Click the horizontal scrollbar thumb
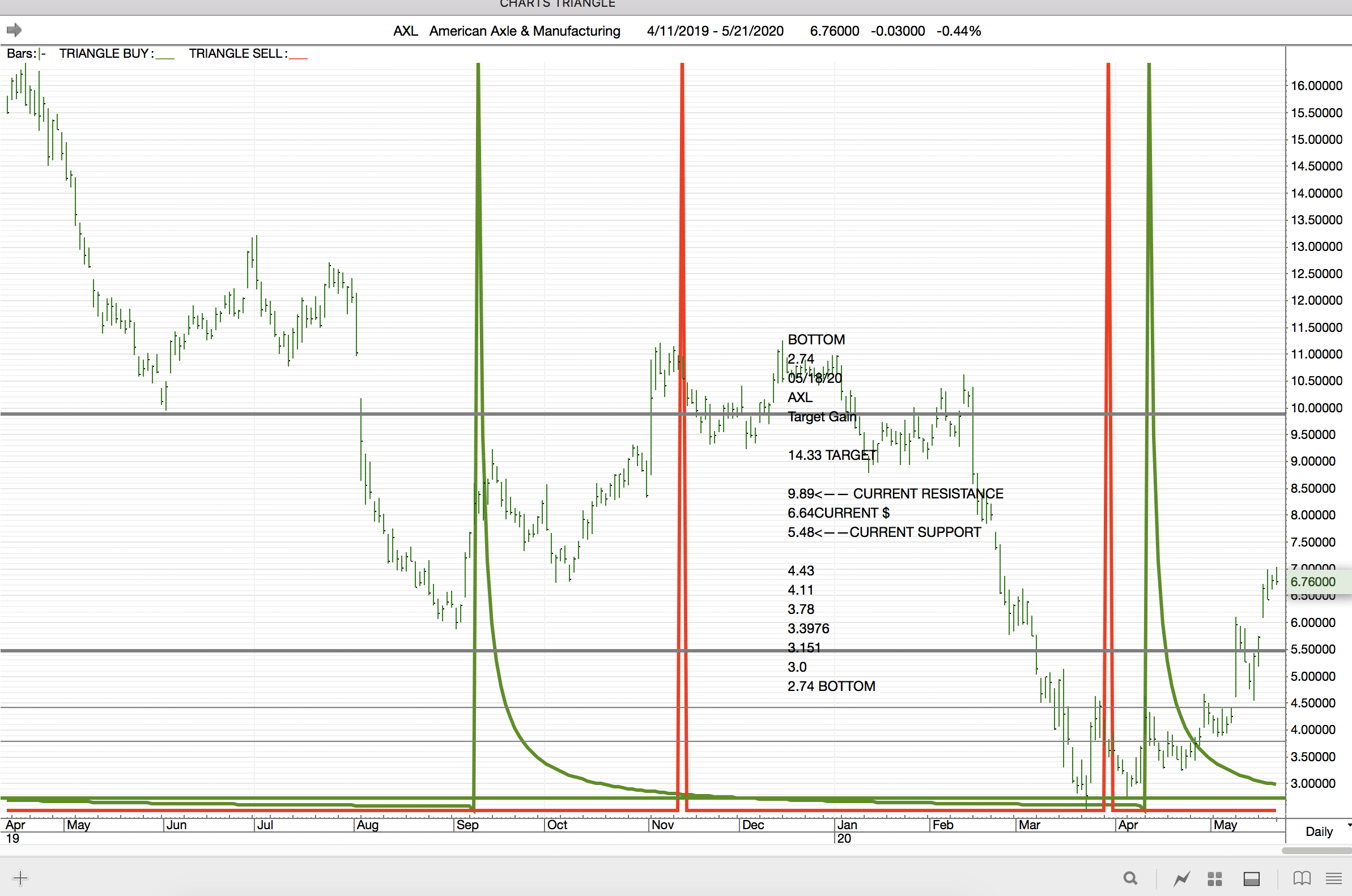Image resolution: width=1352 pixels, height=896 pixels. click(1315, 850)
